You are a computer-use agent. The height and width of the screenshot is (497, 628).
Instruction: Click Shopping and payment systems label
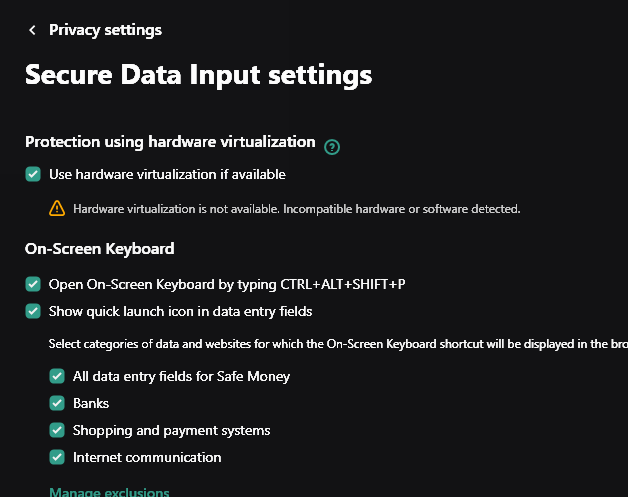(171, 431)
